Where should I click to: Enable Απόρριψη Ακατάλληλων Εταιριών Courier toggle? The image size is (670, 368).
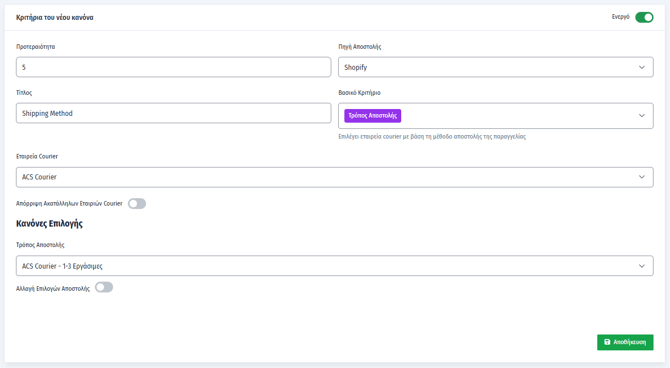point(137,203)
